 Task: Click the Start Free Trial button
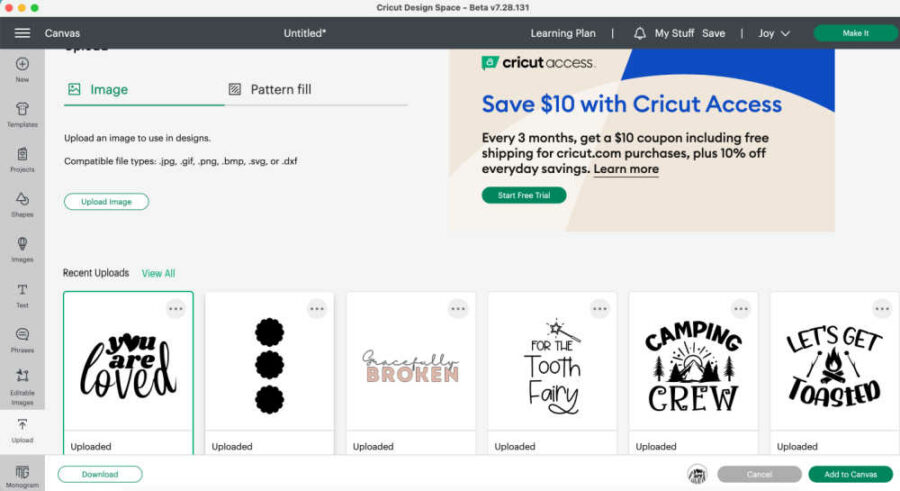pyautogui.click(x=523, y=195)
